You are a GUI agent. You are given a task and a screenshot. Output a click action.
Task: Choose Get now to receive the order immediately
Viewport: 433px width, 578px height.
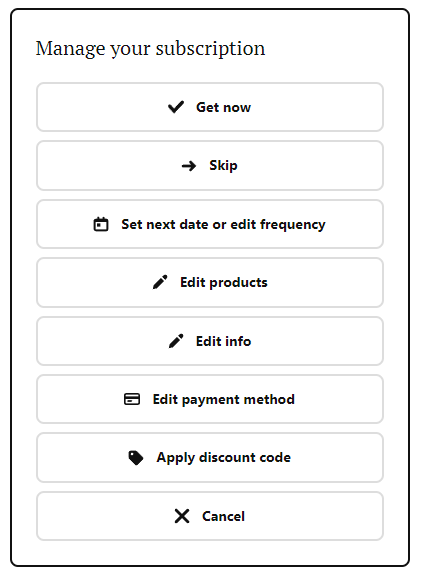pyautogui.click(x=210, y=107)
